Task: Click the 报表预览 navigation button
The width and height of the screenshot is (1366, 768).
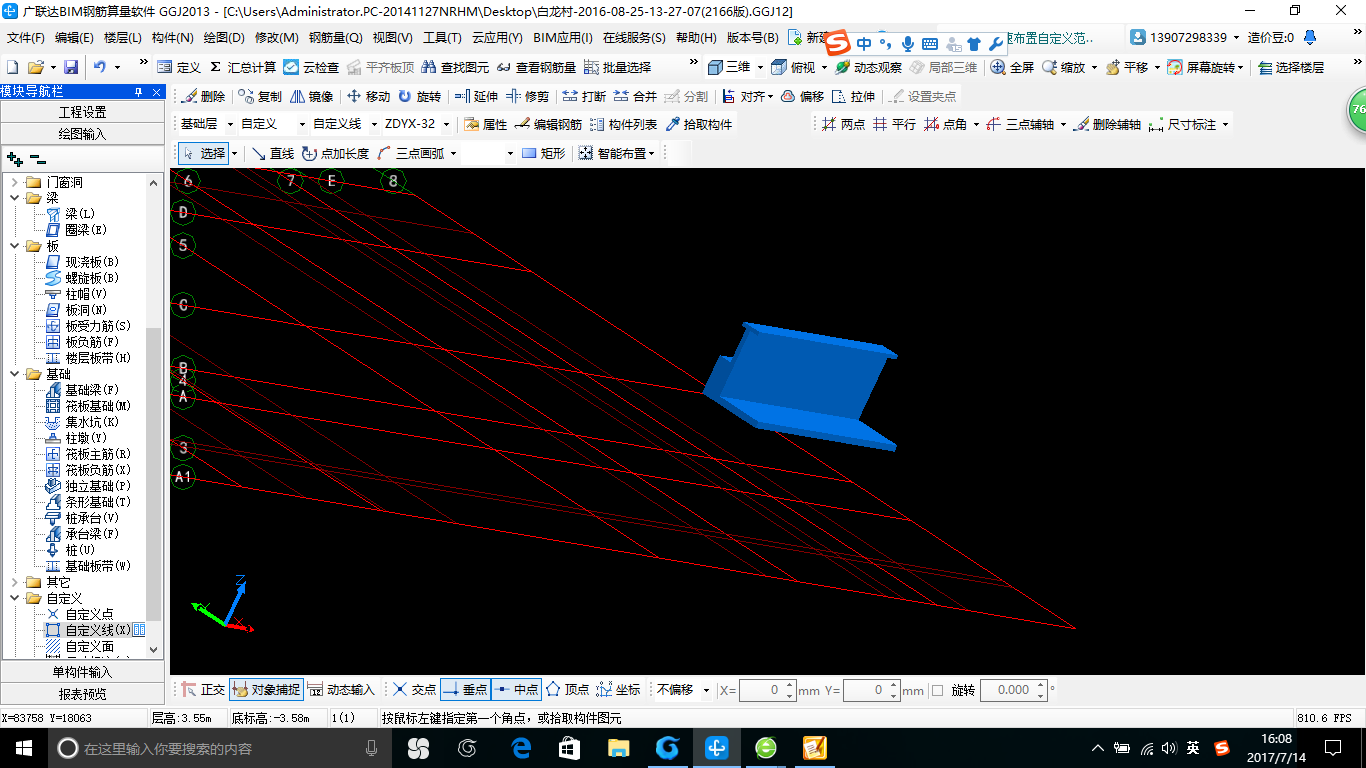Action: (x=82, y=694)
